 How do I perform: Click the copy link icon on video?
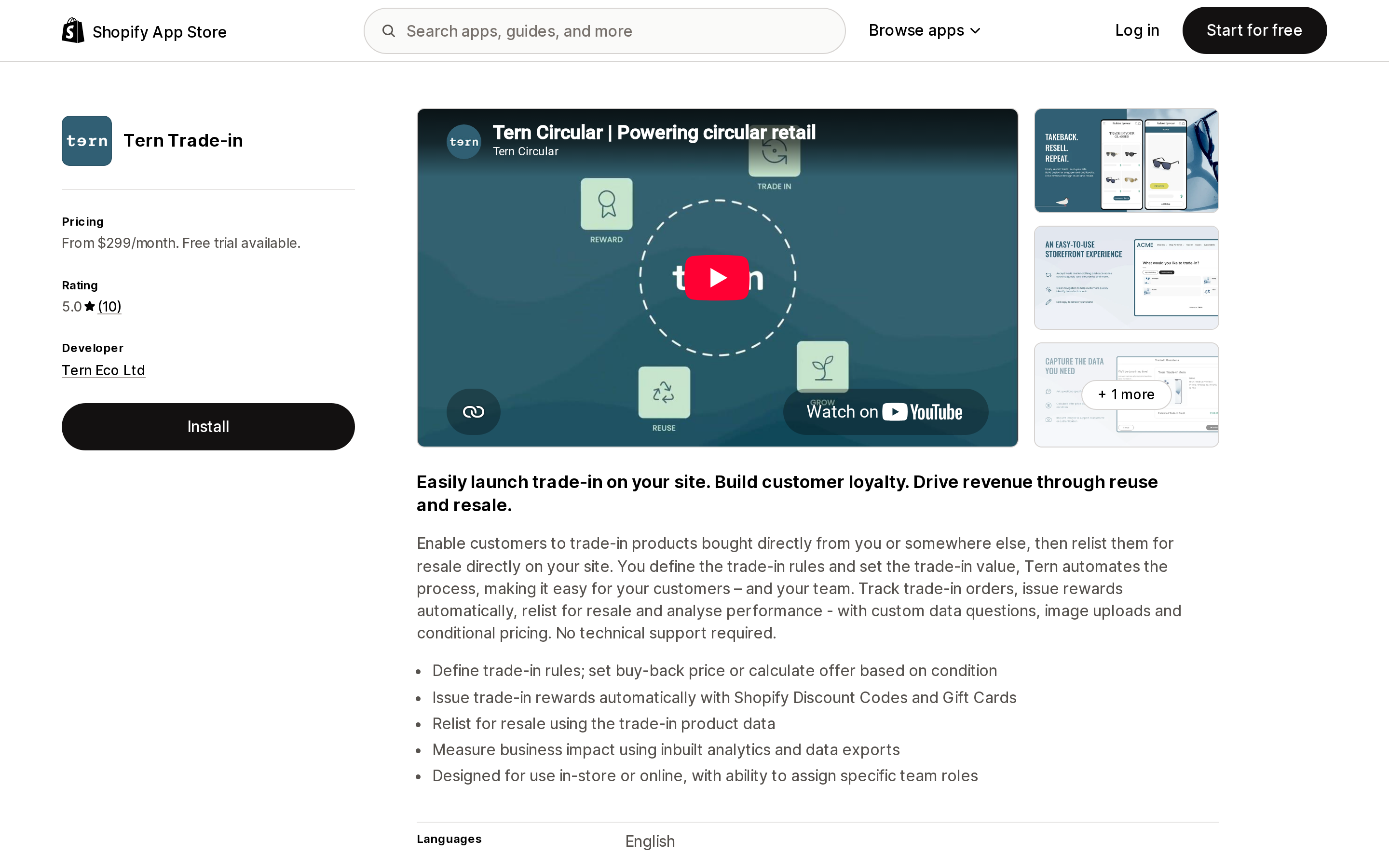click(474, 412)
